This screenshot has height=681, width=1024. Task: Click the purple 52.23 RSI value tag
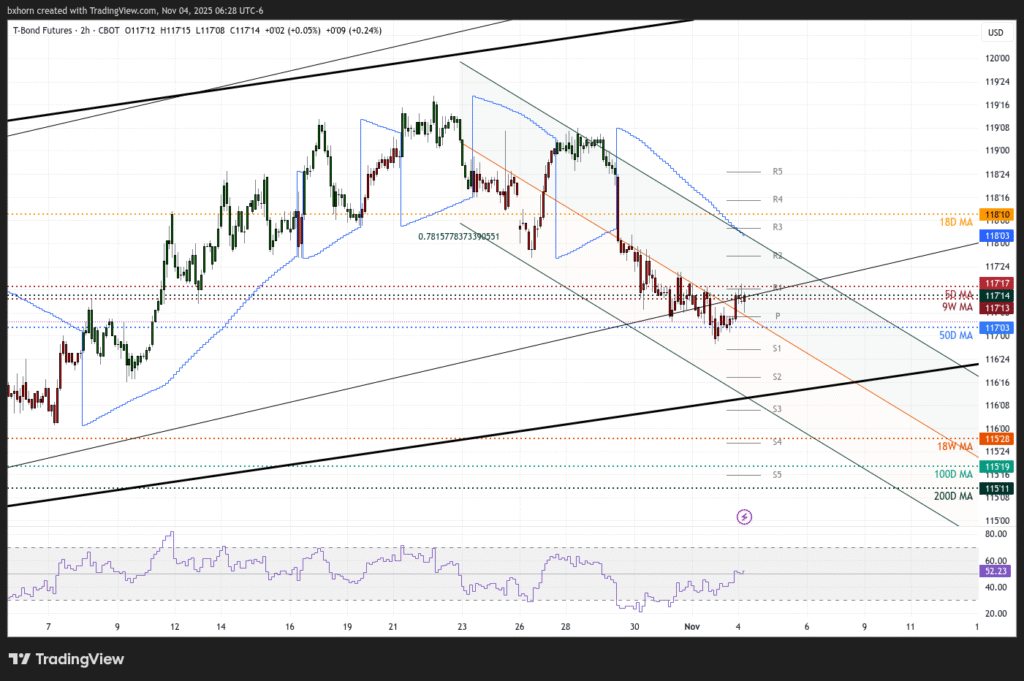click(x=995, y=571)
